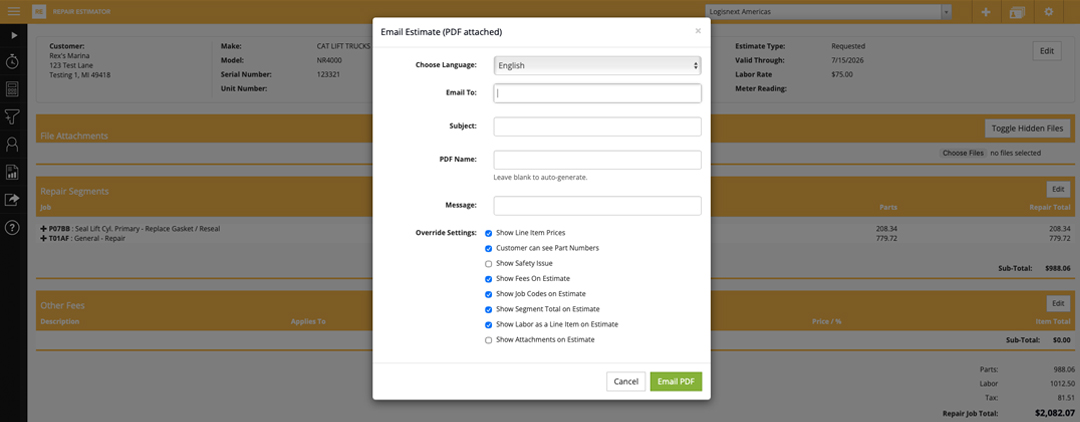Open the user profile icon in the sidebar

point(12,144)
